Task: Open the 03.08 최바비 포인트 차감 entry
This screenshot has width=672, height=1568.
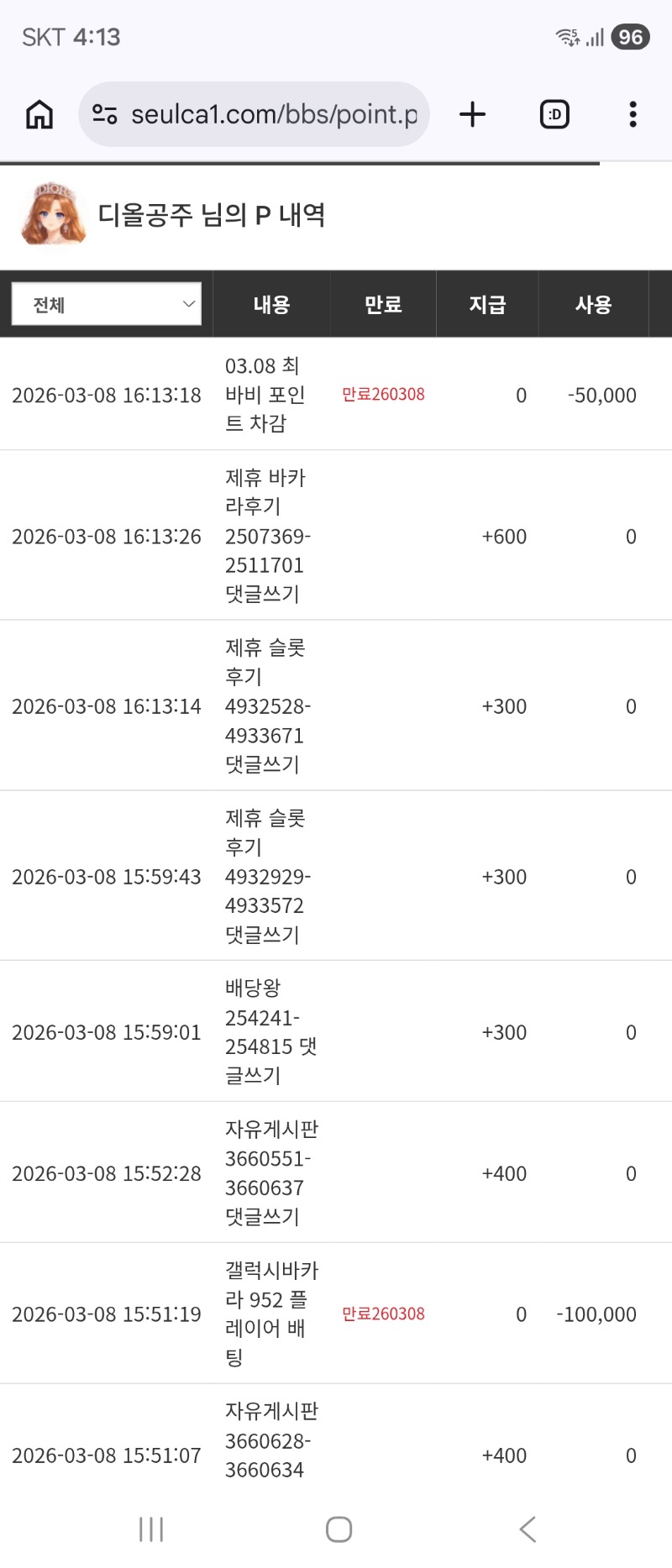Action: [x=264, y=395]
